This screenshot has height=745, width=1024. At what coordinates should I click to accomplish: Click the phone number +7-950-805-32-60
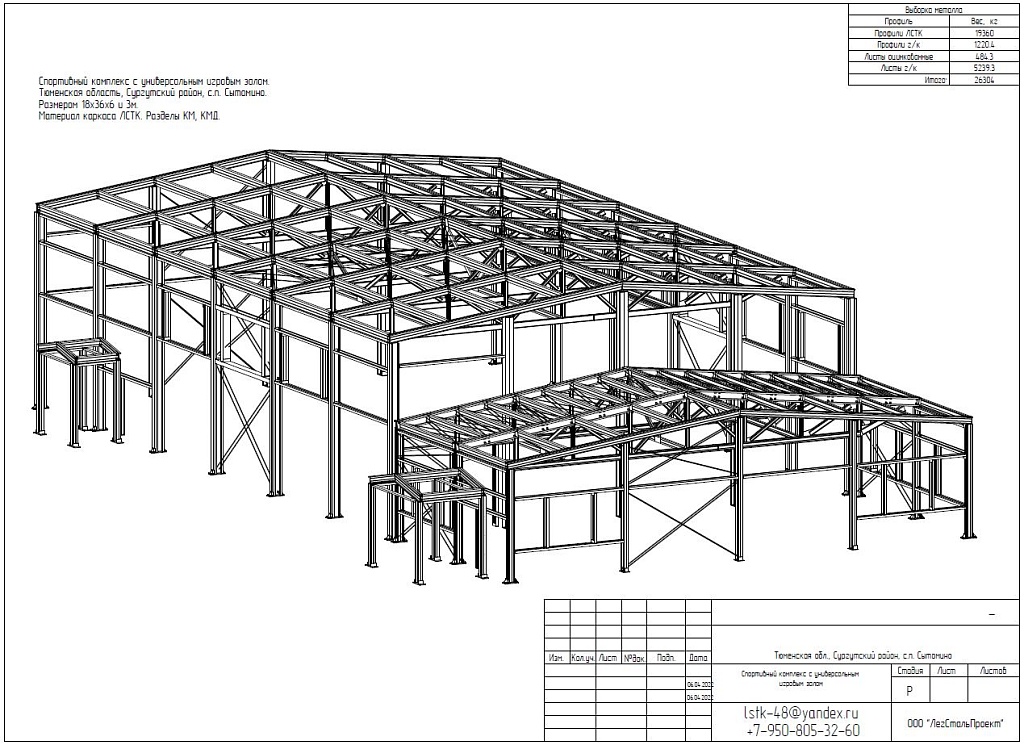[x=802, y=730]
